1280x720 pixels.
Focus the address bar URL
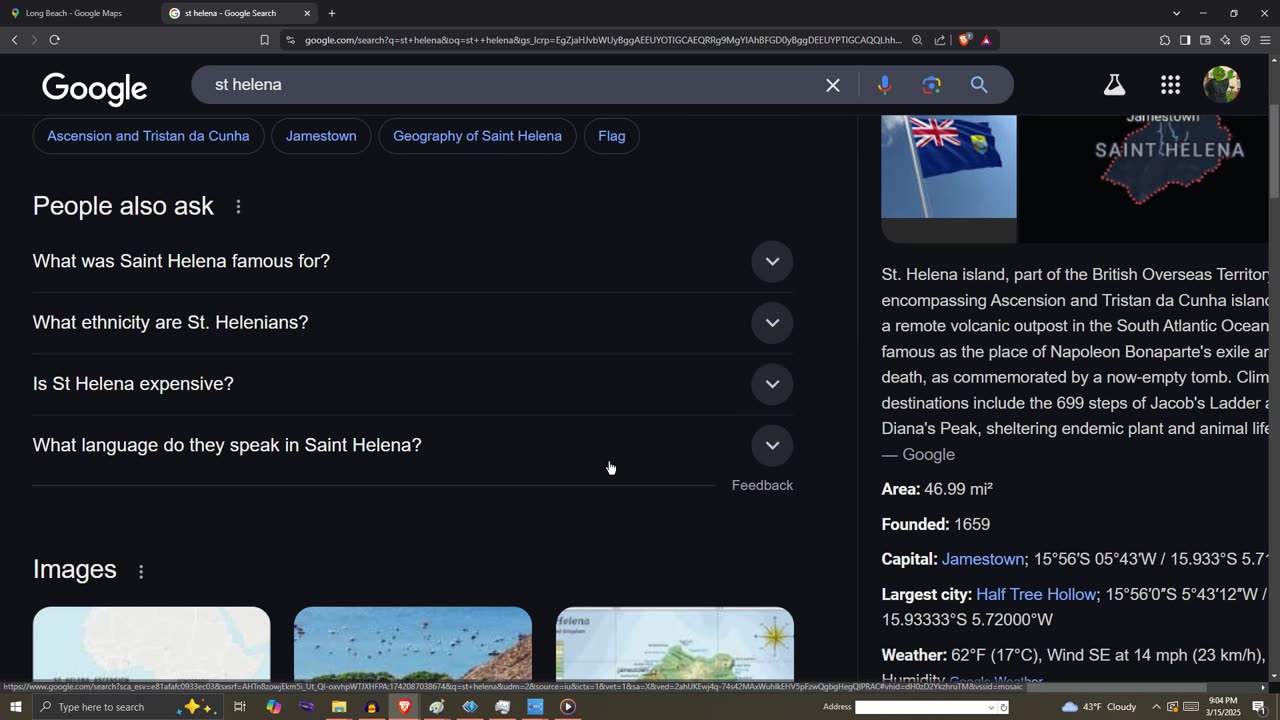pyautogui.click(x=603, y=40)
